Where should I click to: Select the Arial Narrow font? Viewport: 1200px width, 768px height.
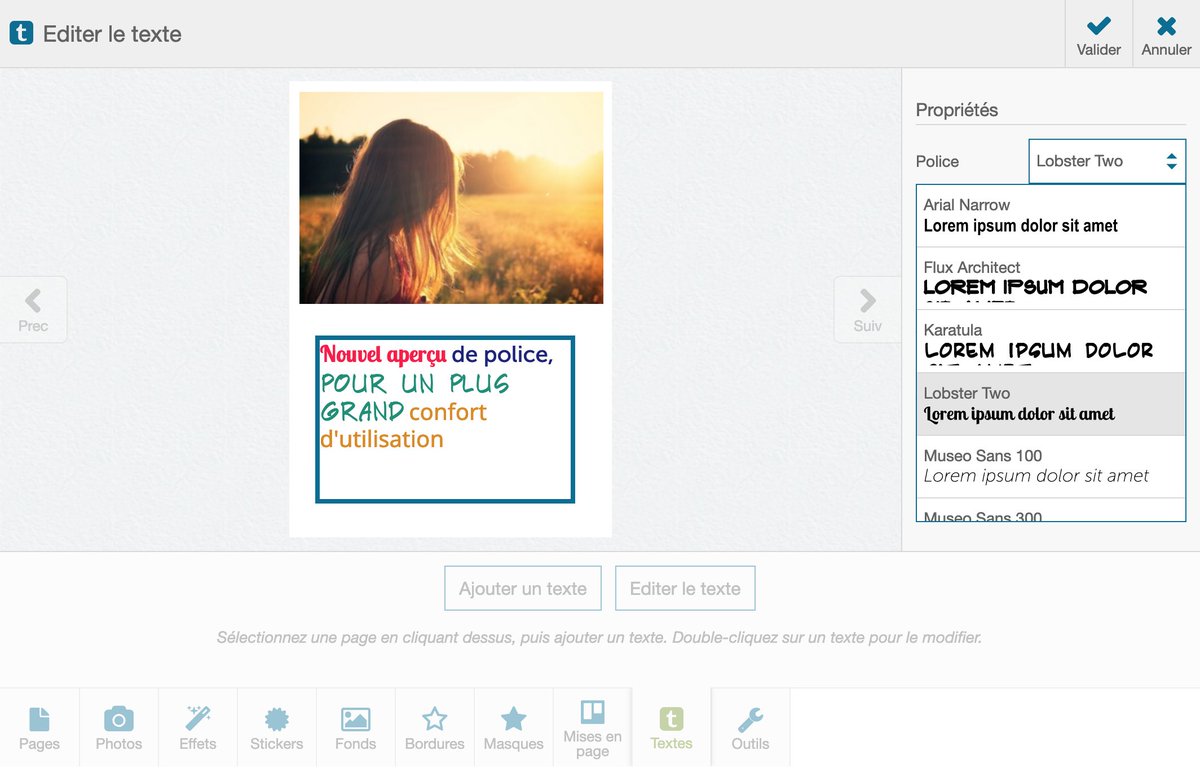1050,215
